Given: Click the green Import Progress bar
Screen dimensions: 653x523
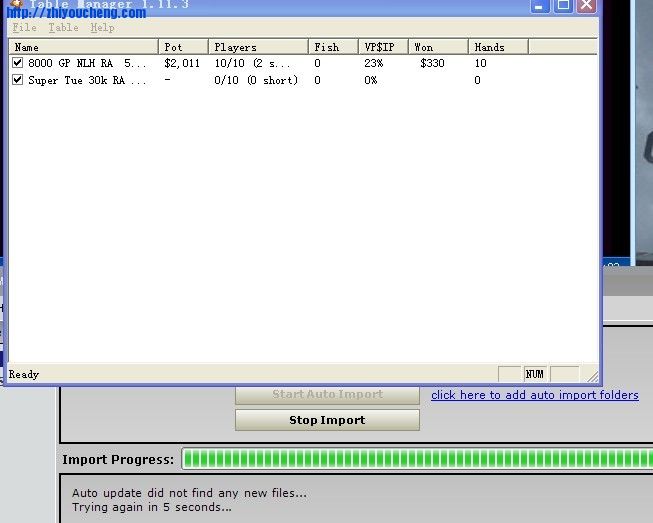Looking at the screenshot, I should (415, 459).
